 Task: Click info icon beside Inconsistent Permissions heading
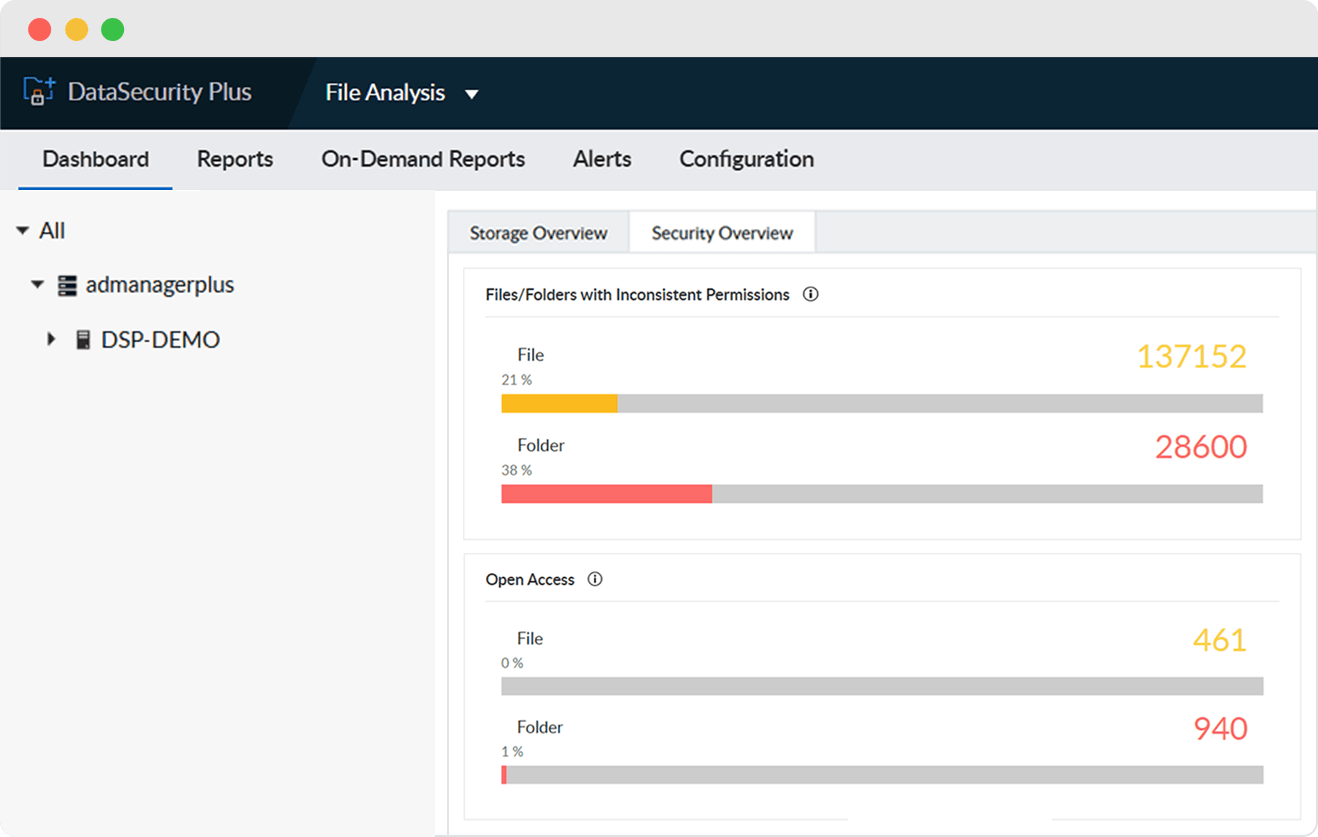click(811, 294)
